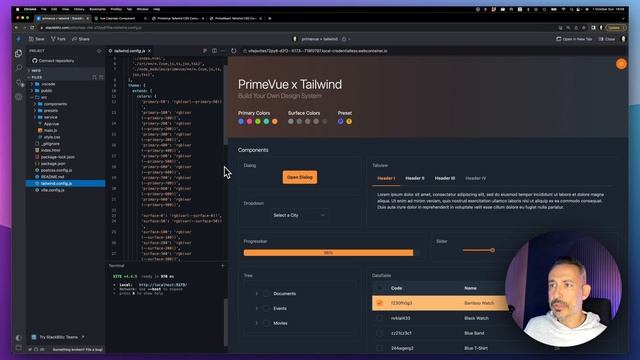Click the Save button in the top toolbar
The image size is (640, 360).
pos(36,39)
